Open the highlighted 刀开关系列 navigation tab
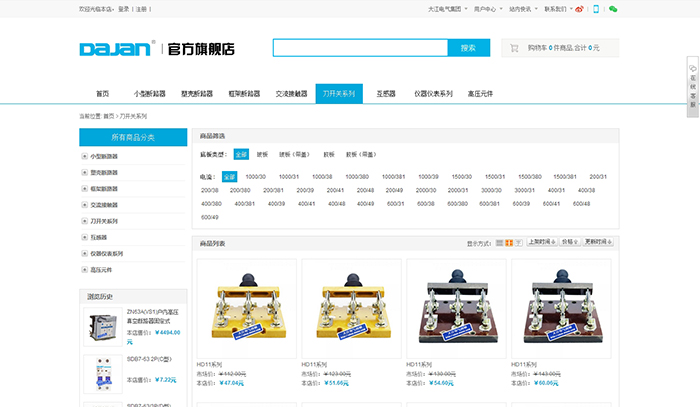 (x=339, y=94)
